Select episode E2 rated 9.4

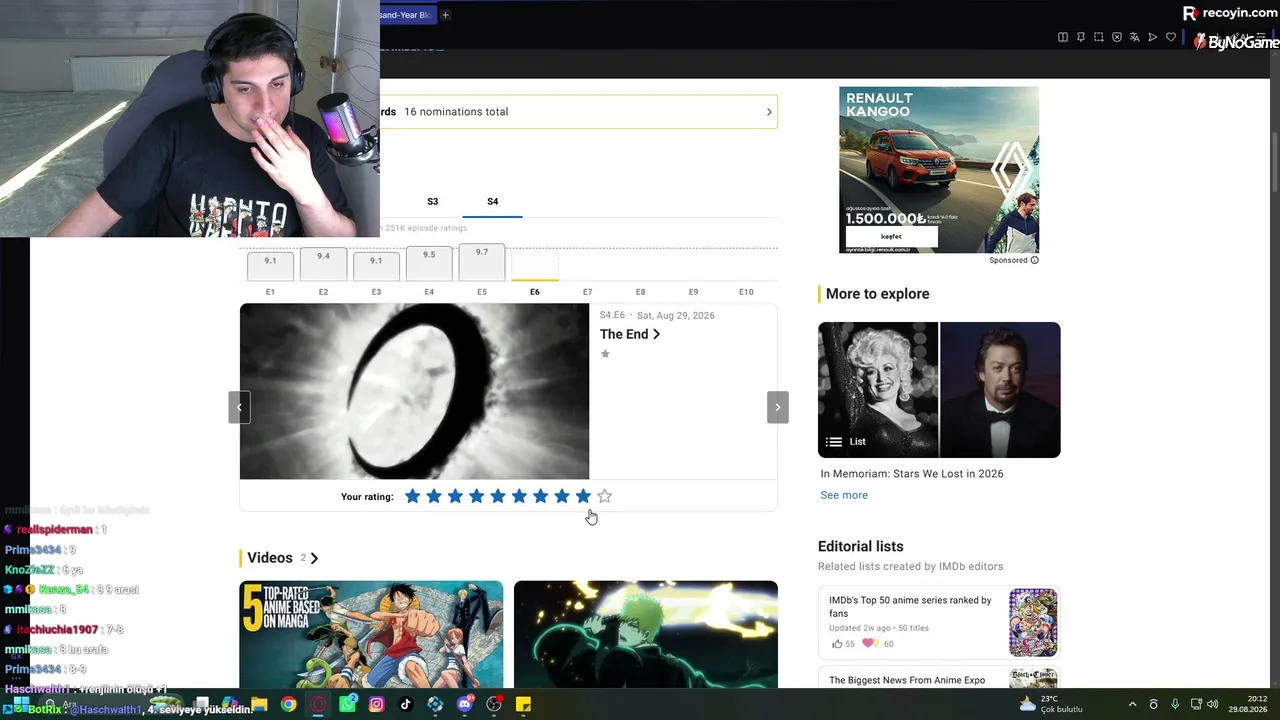tap(323, 264)
